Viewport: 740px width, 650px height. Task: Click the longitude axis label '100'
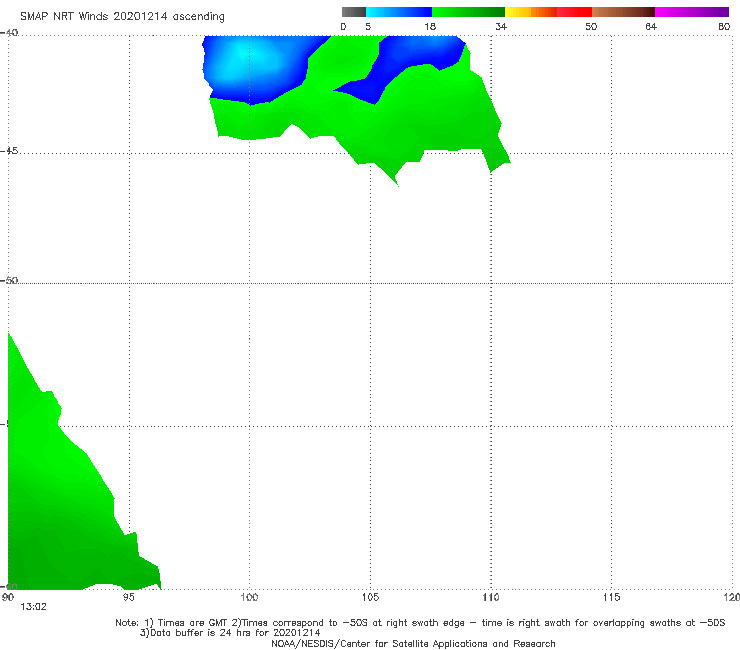(x=249, y=598)
